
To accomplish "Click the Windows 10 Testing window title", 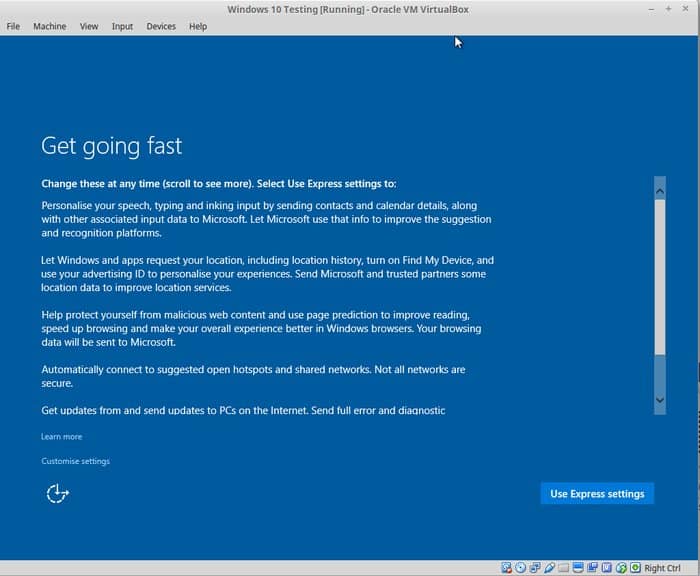I will point(348,9).
